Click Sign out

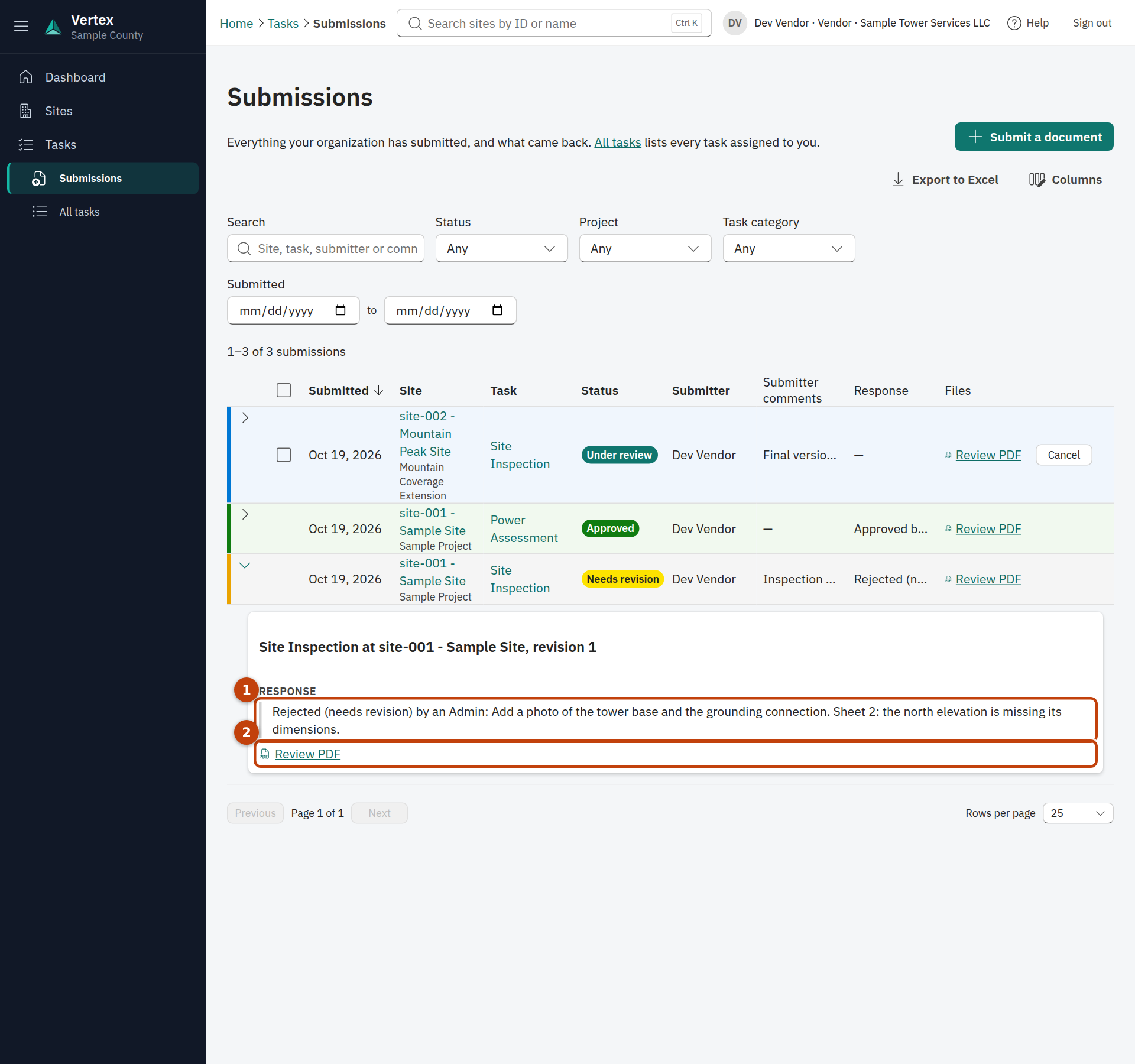tap(1092, 23)
